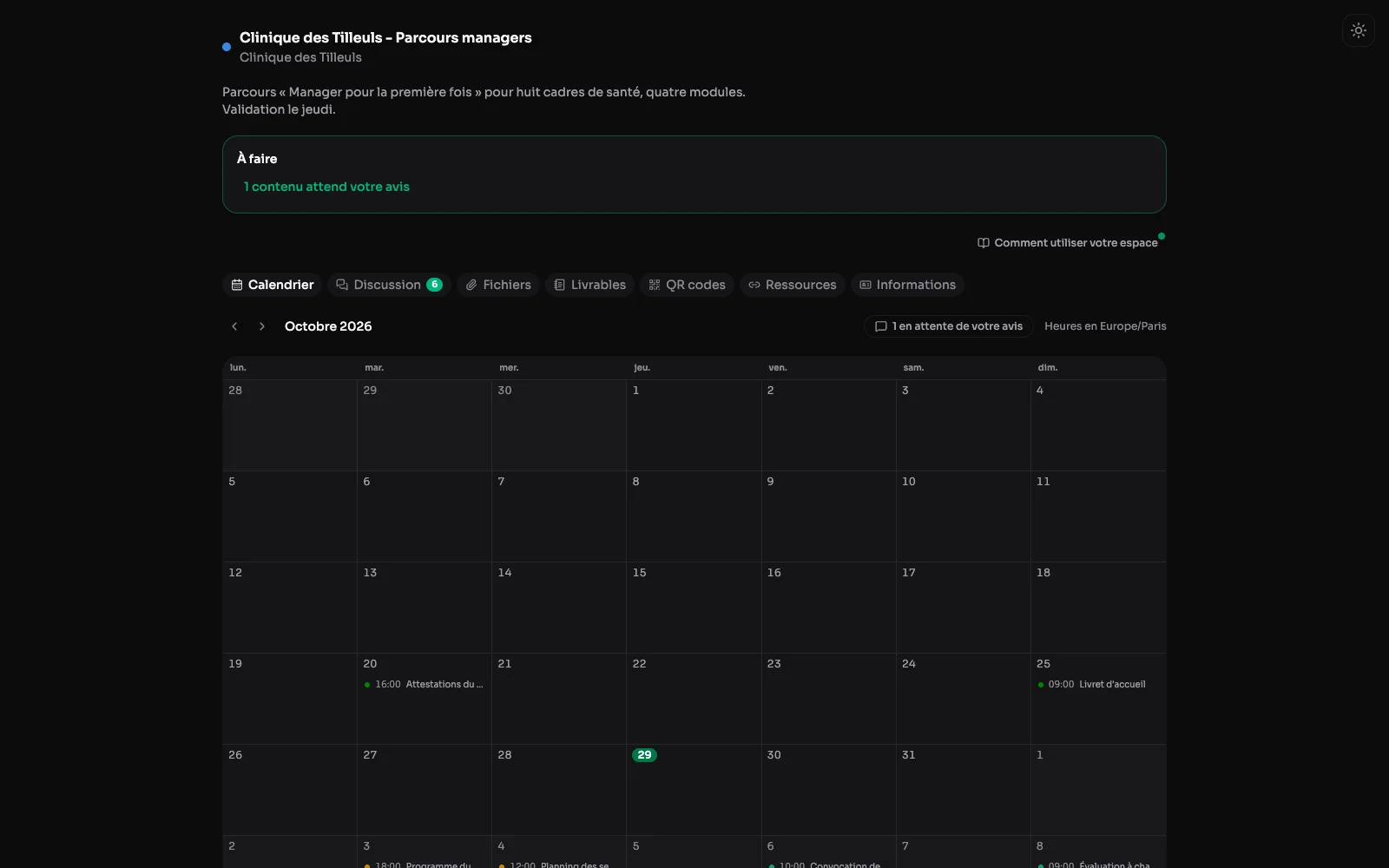Open the 09:00 Livret d'accueil event

(1098, 685)
